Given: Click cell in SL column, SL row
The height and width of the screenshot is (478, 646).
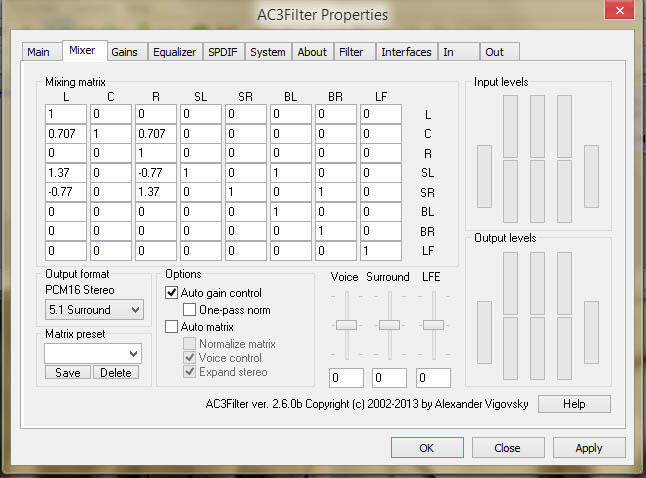Looking at the screenshot, I should click(x=201, y=173).
